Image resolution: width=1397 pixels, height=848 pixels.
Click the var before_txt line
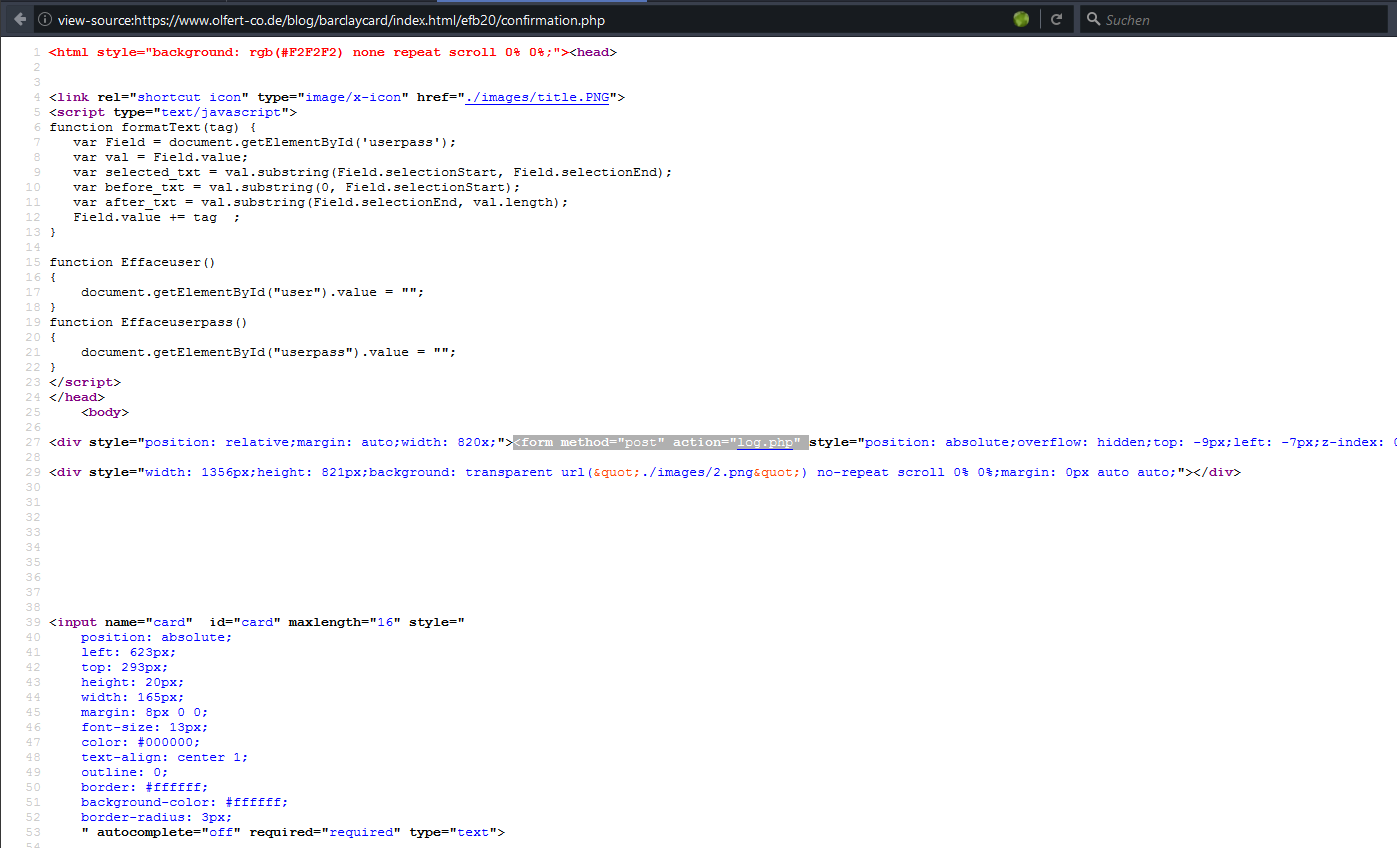point(296,187)
